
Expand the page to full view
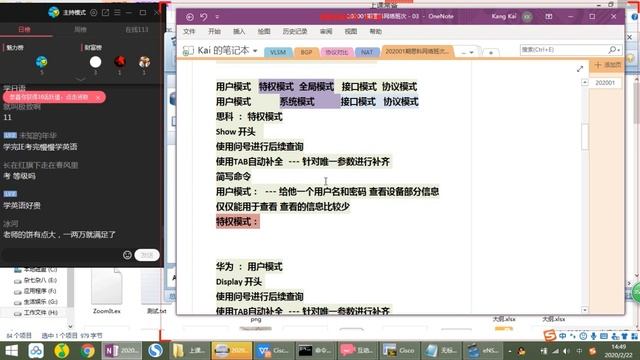click(x=580, y=69)
